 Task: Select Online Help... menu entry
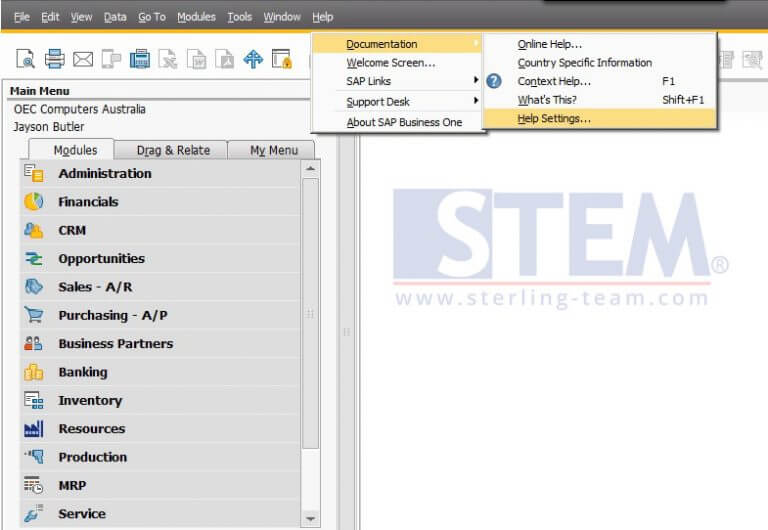point(600,44)
